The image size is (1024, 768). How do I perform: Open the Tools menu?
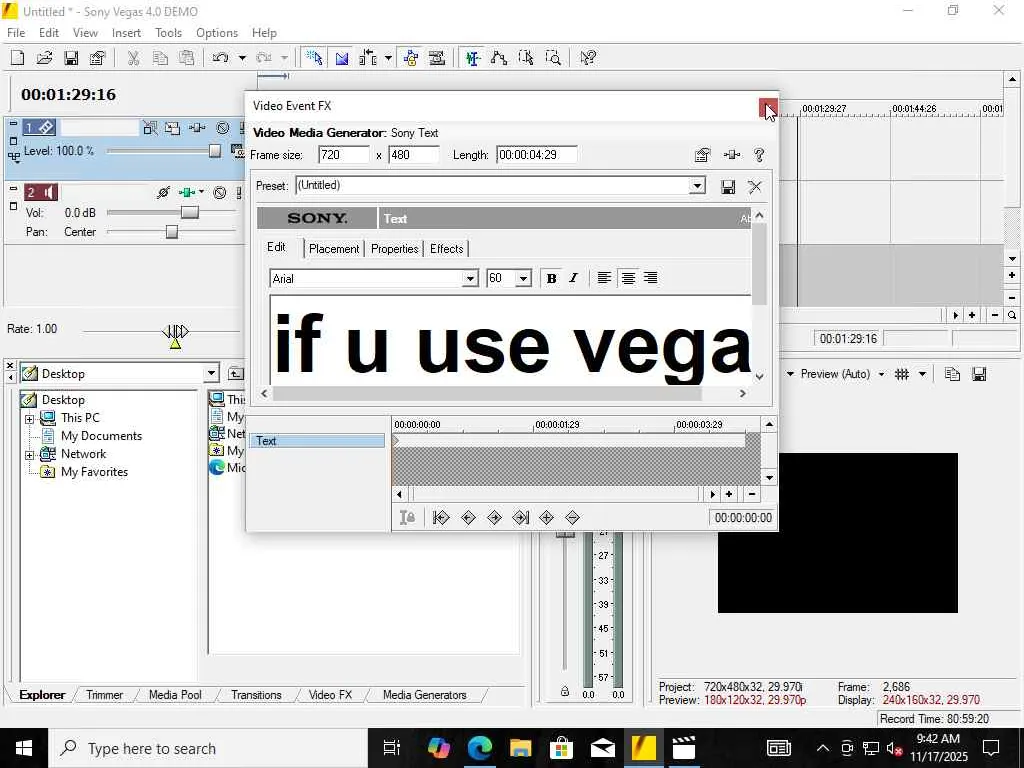pos(168,33)
